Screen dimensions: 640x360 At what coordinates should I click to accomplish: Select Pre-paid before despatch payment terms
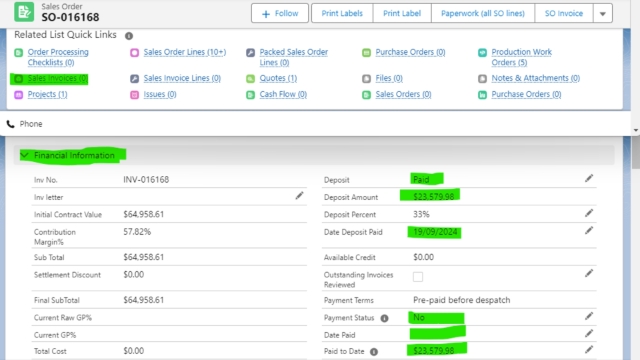click(462, 300)
